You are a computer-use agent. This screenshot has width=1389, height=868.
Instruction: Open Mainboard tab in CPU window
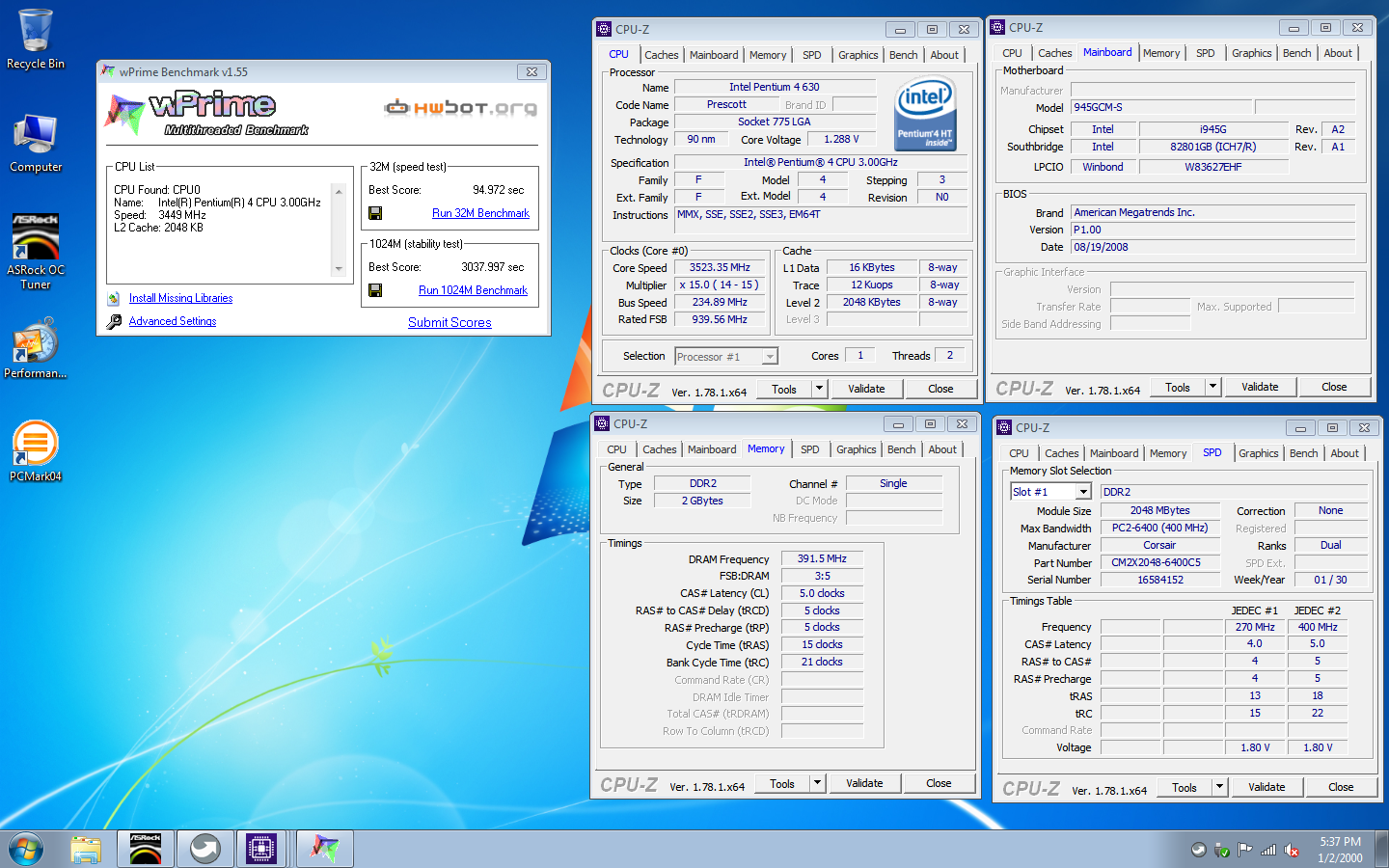[x=714, y=55]
